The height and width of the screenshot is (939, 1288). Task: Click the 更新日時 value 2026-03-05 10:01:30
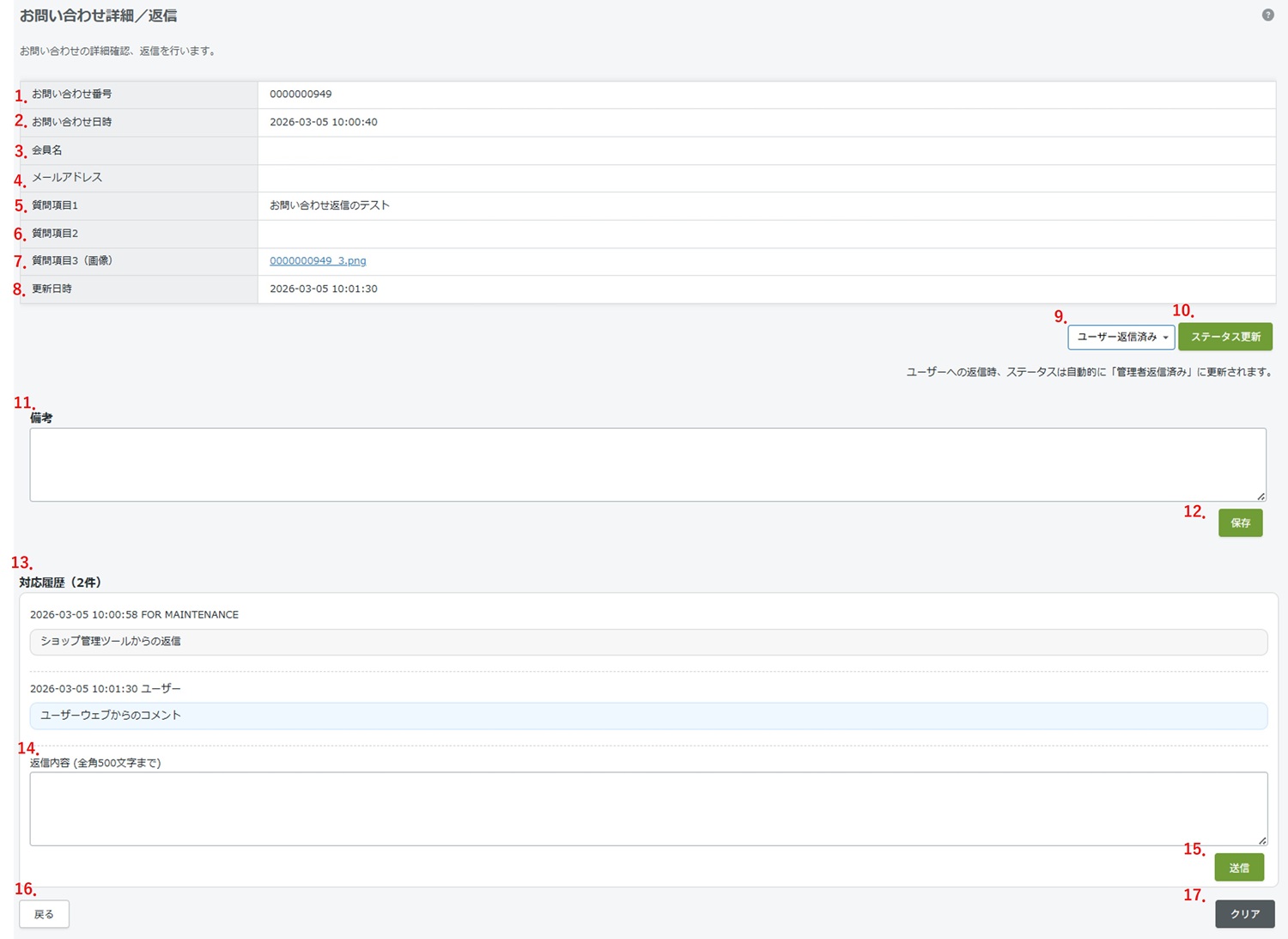pyautogui.click(x=324, y=290)
